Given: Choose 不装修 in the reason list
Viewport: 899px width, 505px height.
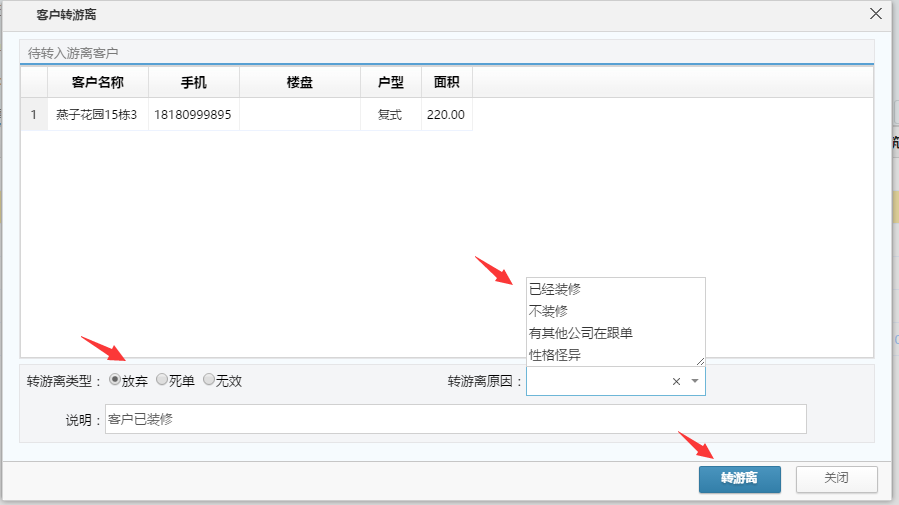Looking at the screenshot, I should point(548,311).
